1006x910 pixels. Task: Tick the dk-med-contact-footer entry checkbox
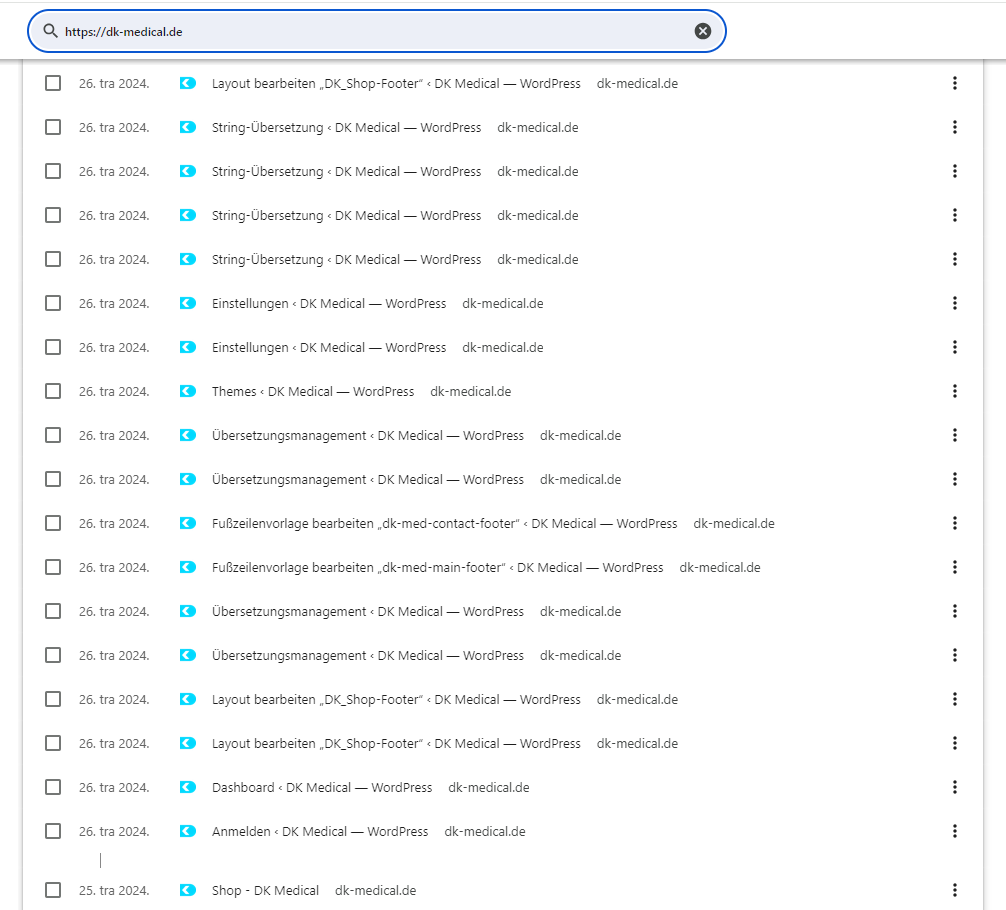point(53,523)
